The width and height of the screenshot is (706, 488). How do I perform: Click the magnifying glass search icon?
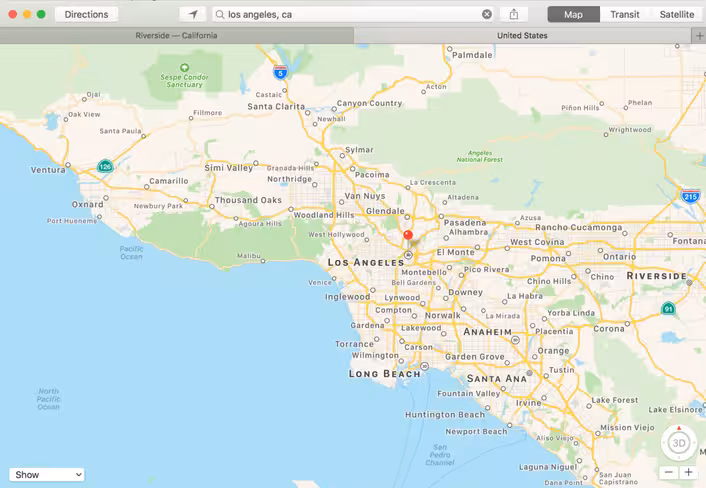point(220,14)
